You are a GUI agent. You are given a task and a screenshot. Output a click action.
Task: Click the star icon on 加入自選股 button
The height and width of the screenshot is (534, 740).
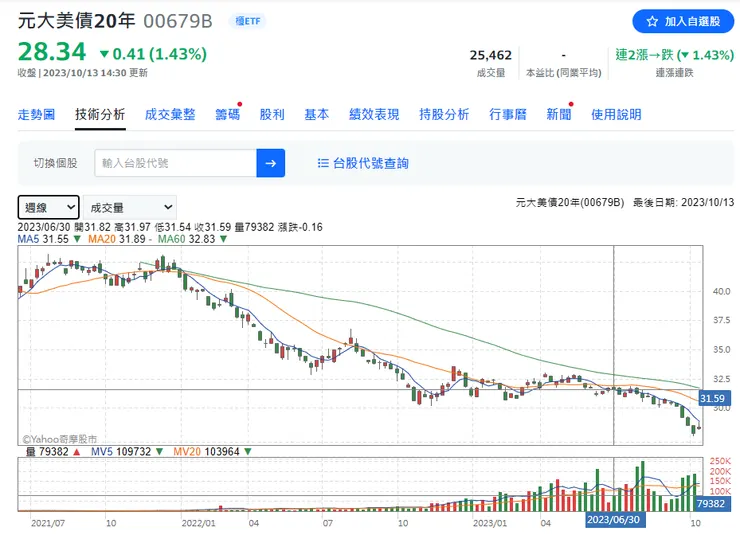click(x=652, y=21)
